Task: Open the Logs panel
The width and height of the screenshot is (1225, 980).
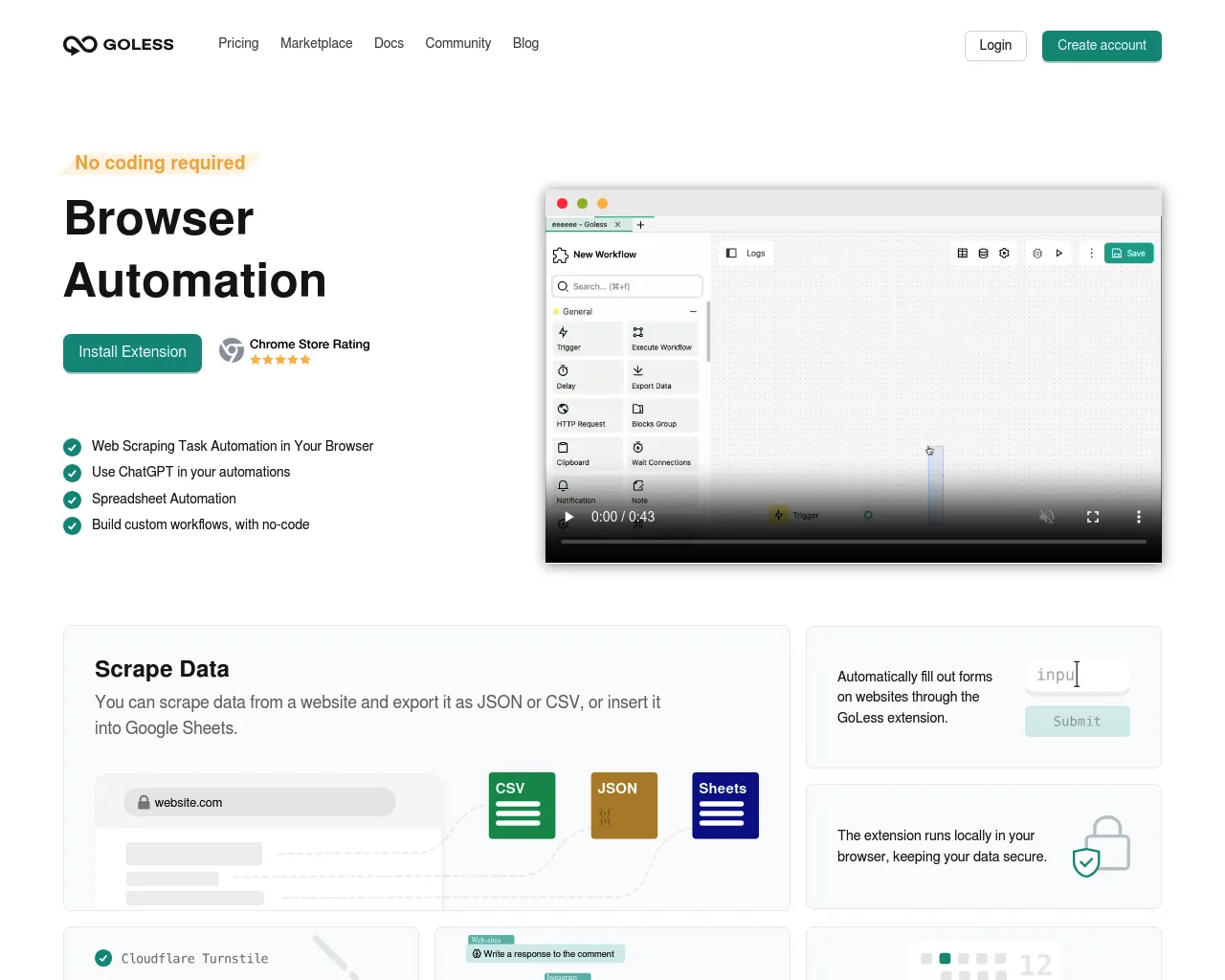Action: pyautogui.click(x=746, y=253)
